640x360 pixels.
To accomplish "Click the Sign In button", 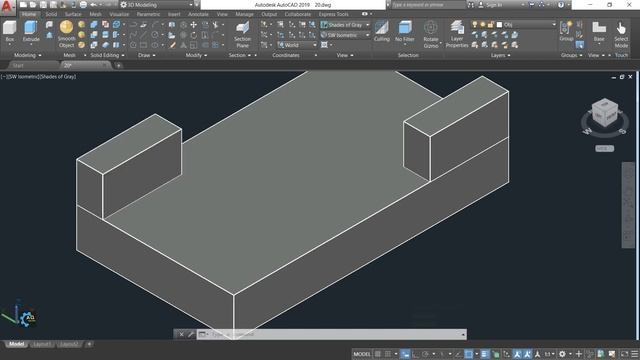I will (490, 5).
